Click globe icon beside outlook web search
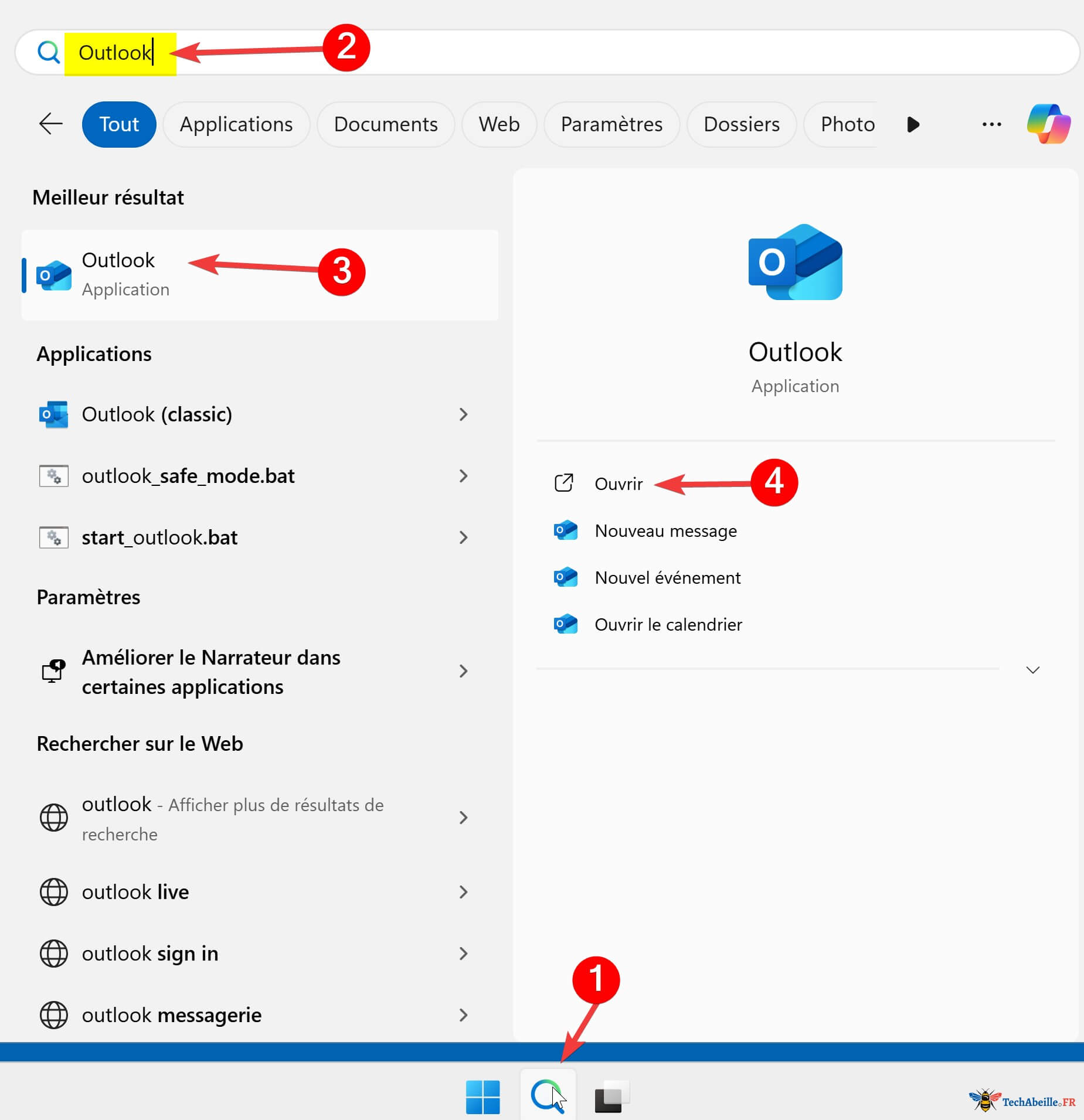 [x=54, y=818]
